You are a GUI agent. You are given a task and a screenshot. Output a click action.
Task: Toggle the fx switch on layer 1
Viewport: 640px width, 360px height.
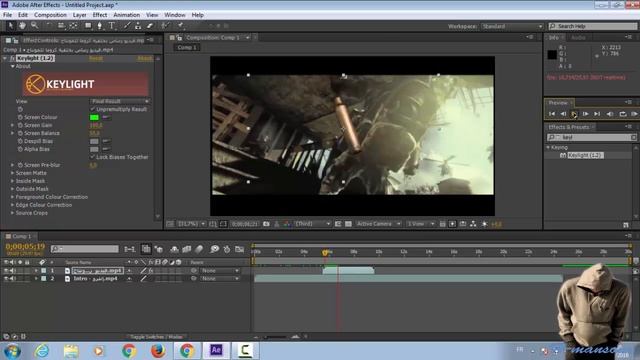click(x=151, y=271)
